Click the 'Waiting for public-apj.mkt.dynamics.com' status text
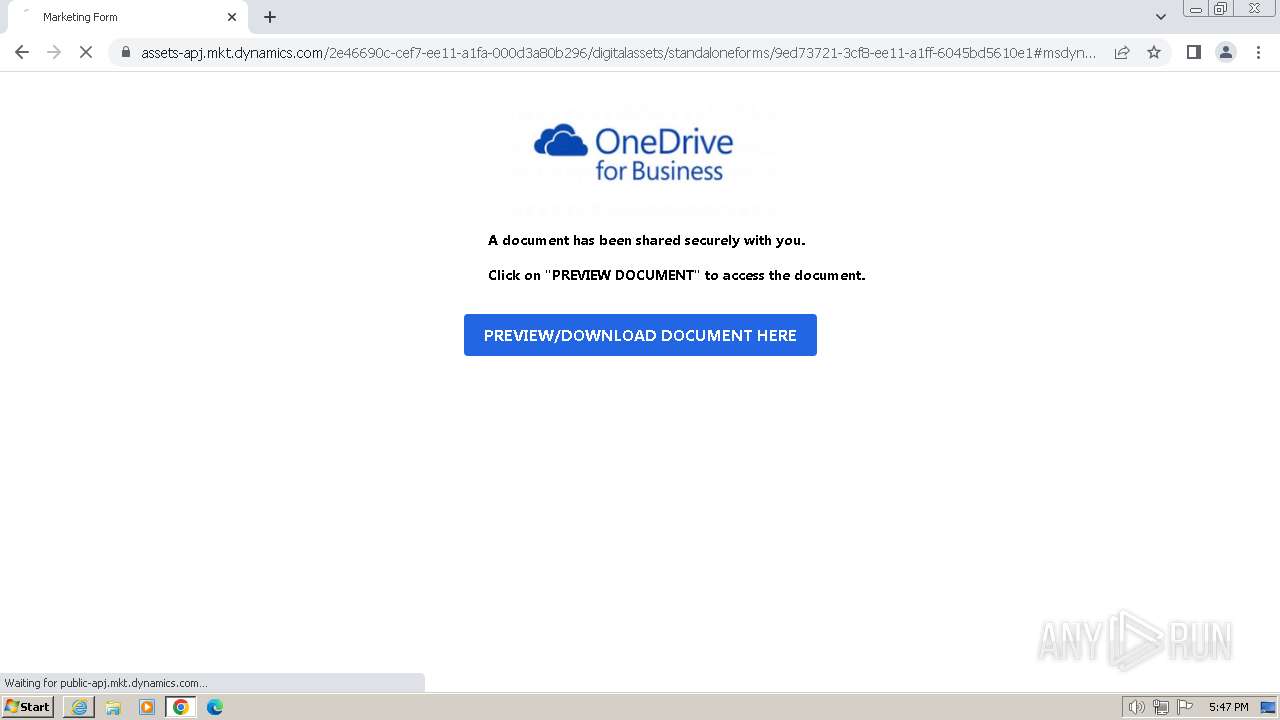 pos(106,683)
